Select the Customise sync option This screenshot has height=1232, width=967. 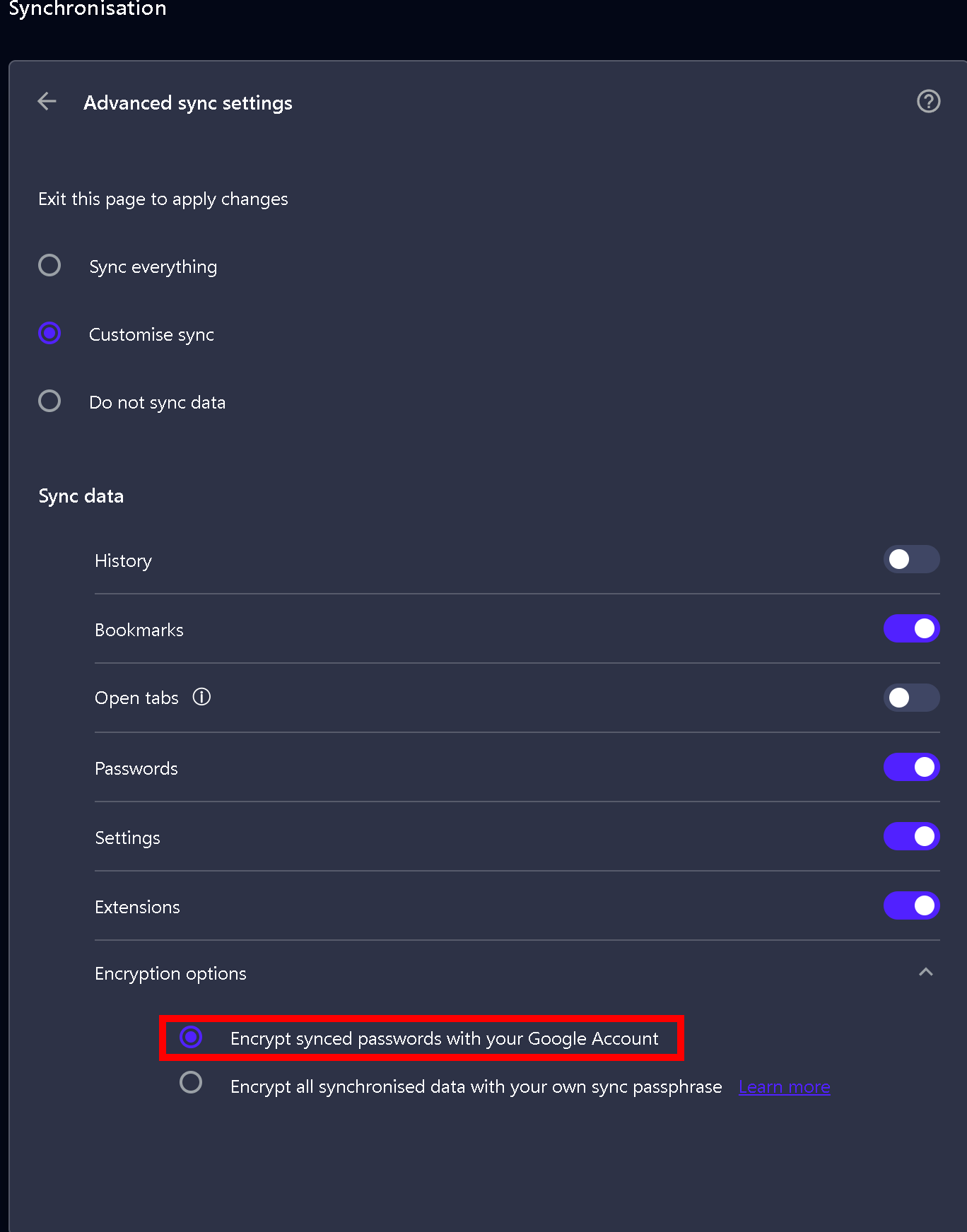click(49, 333)
